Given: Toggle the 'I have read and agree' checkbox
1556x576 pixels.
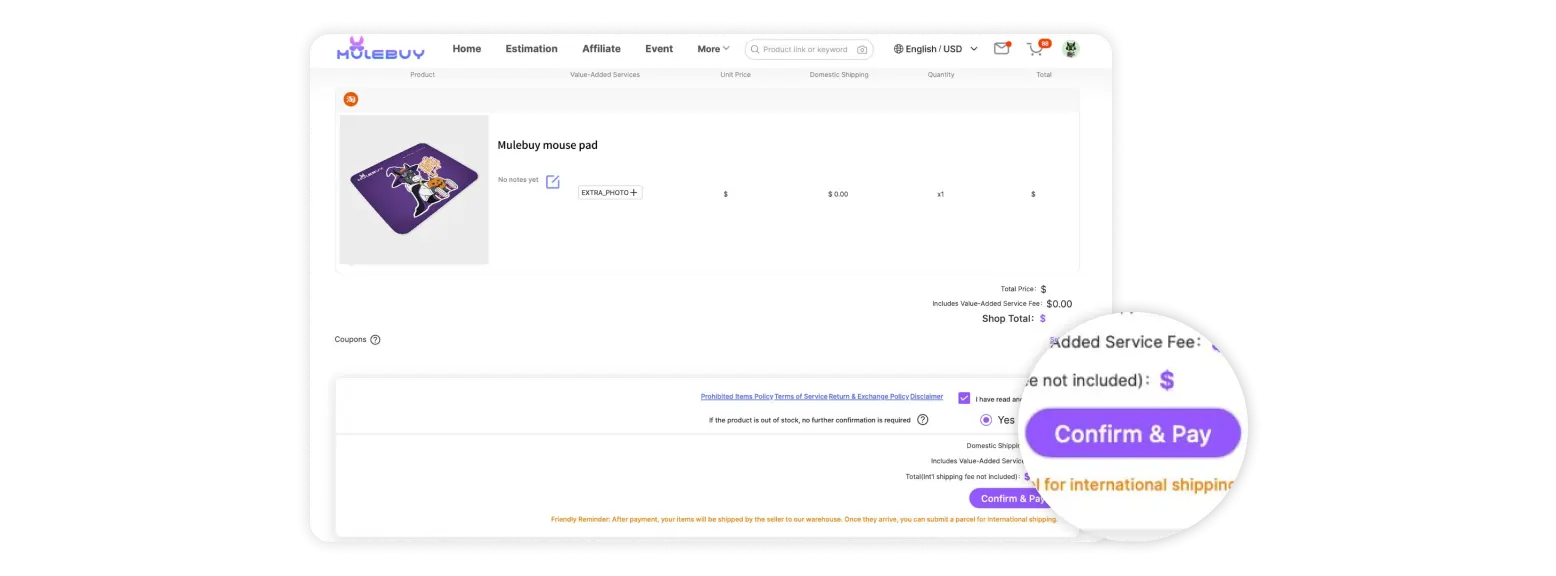Looking at the screenshot, I should point(964,398).
